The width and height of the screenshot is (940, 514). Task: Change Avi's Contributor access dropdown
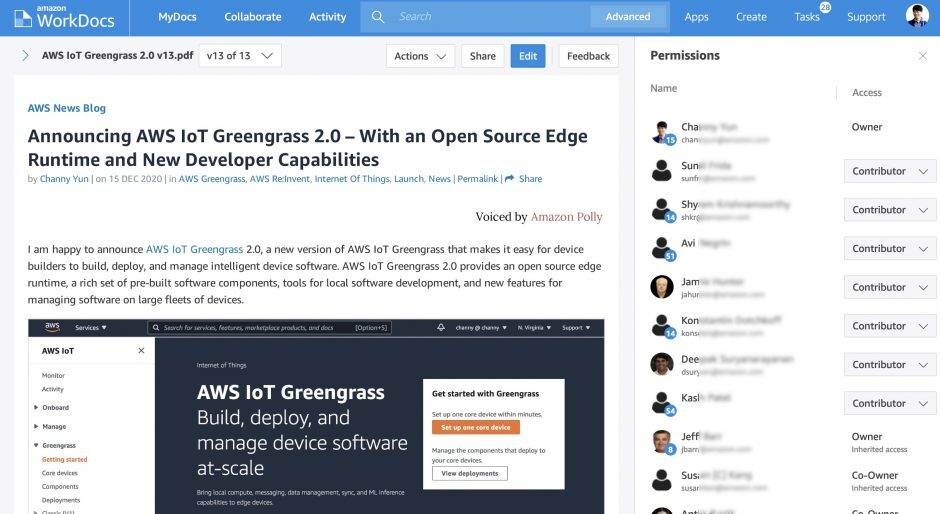pyautogui.click(x=890, y=248)
